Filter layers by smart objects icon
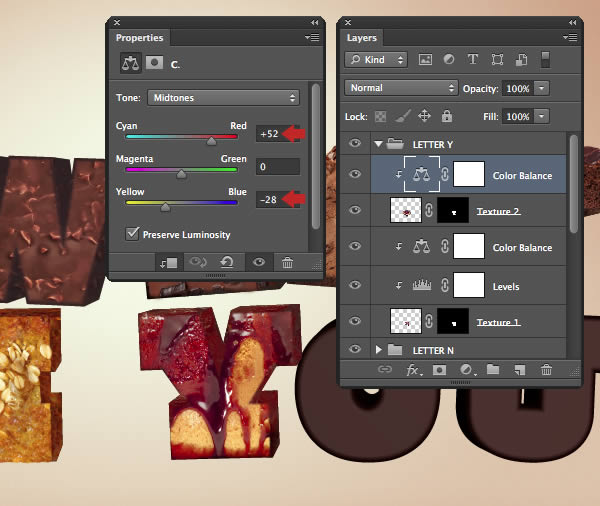 click(521, 59)
